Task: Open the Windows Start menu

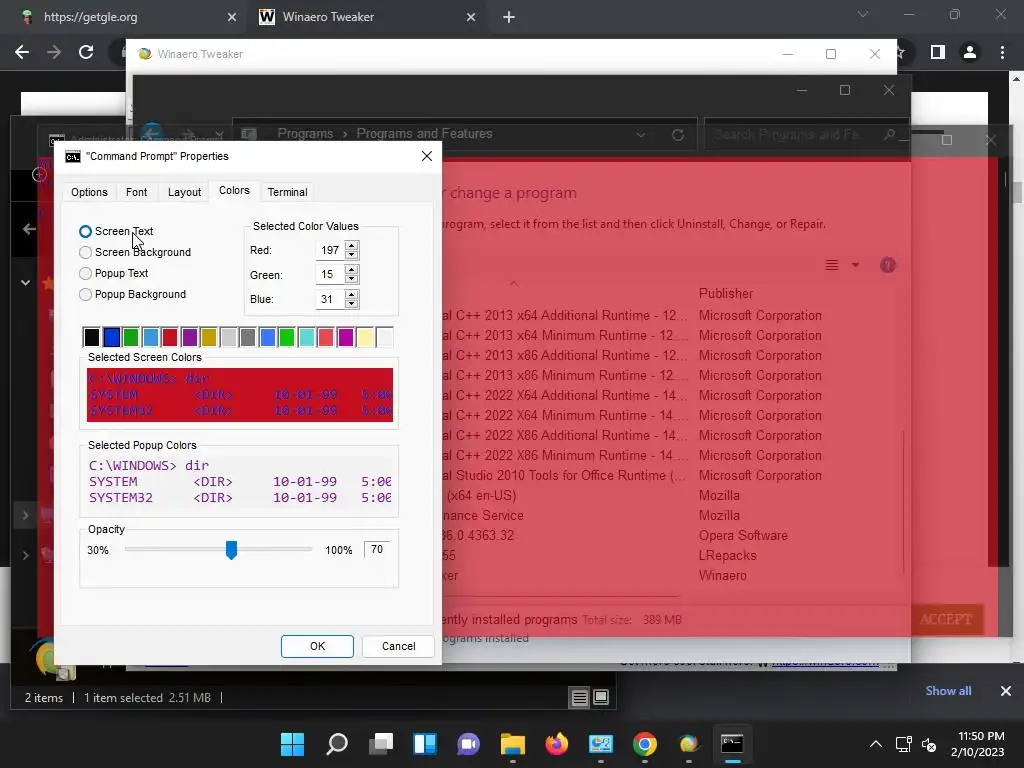Action: pos(292,744)
